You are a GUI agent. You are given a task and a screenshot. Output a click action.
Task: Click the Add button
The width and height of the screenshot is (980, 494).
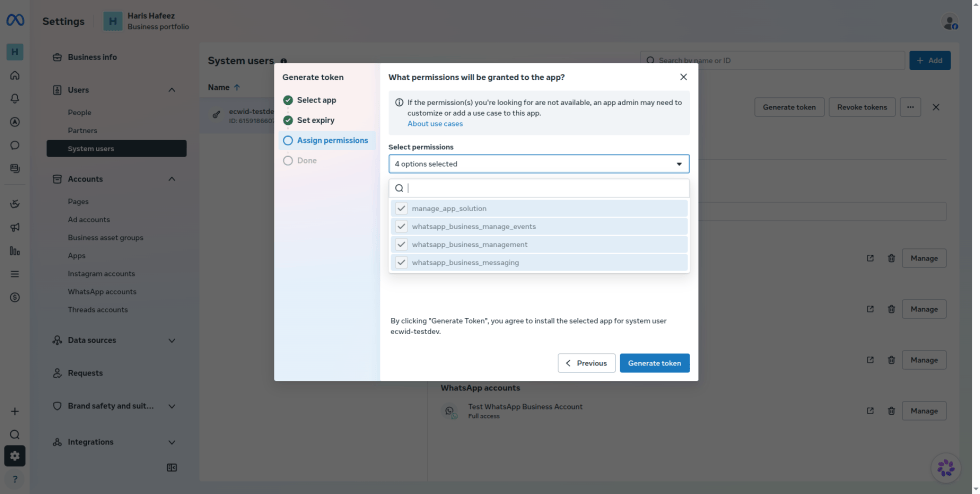(929, 61)
